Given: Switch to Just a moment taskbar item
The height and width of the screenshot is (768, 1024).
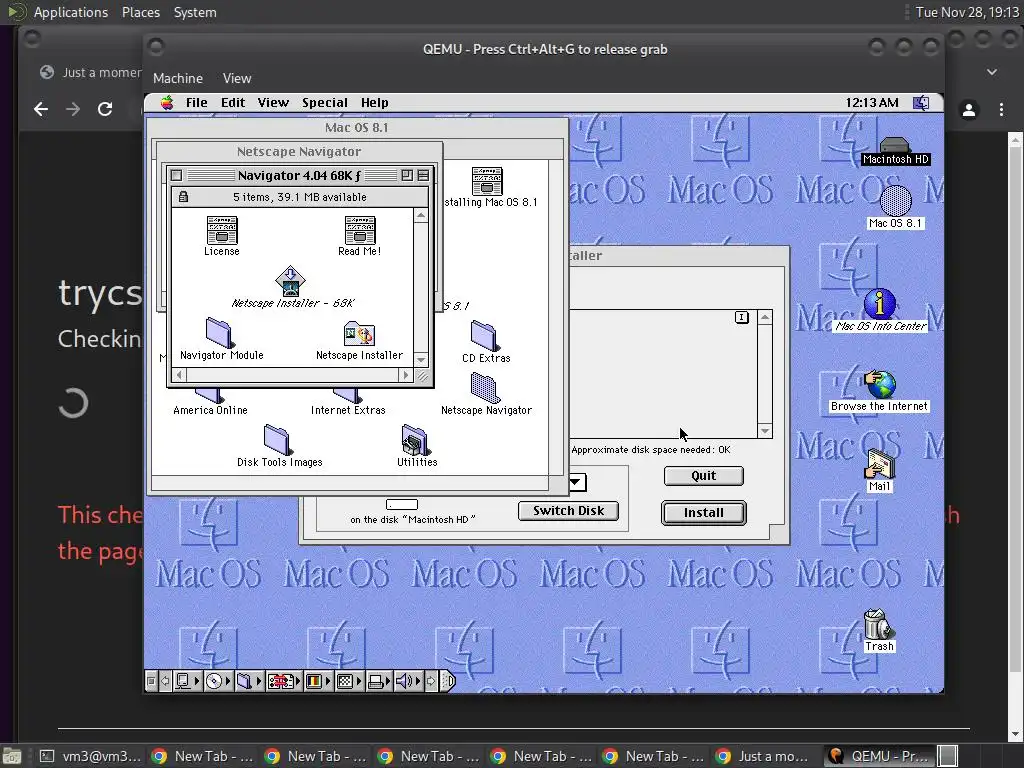Looking at the screenshot, I should [765, 756].
